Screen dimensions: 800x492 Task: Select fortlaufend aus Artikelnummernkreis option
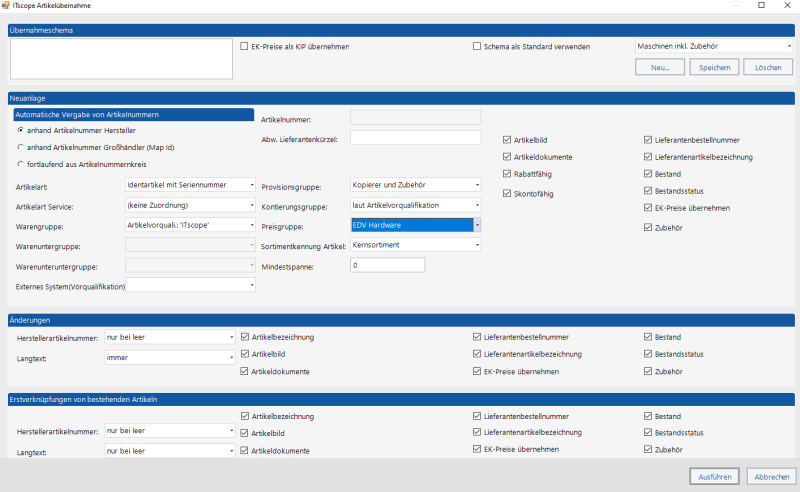pyautogui.click(x=20, y=164)
